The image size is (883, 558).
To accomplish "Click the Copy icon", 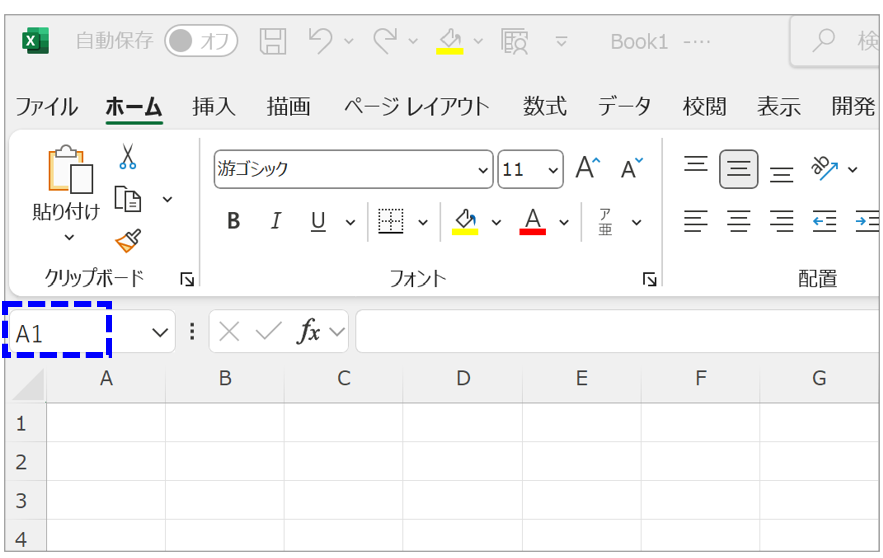I will 128,199.
